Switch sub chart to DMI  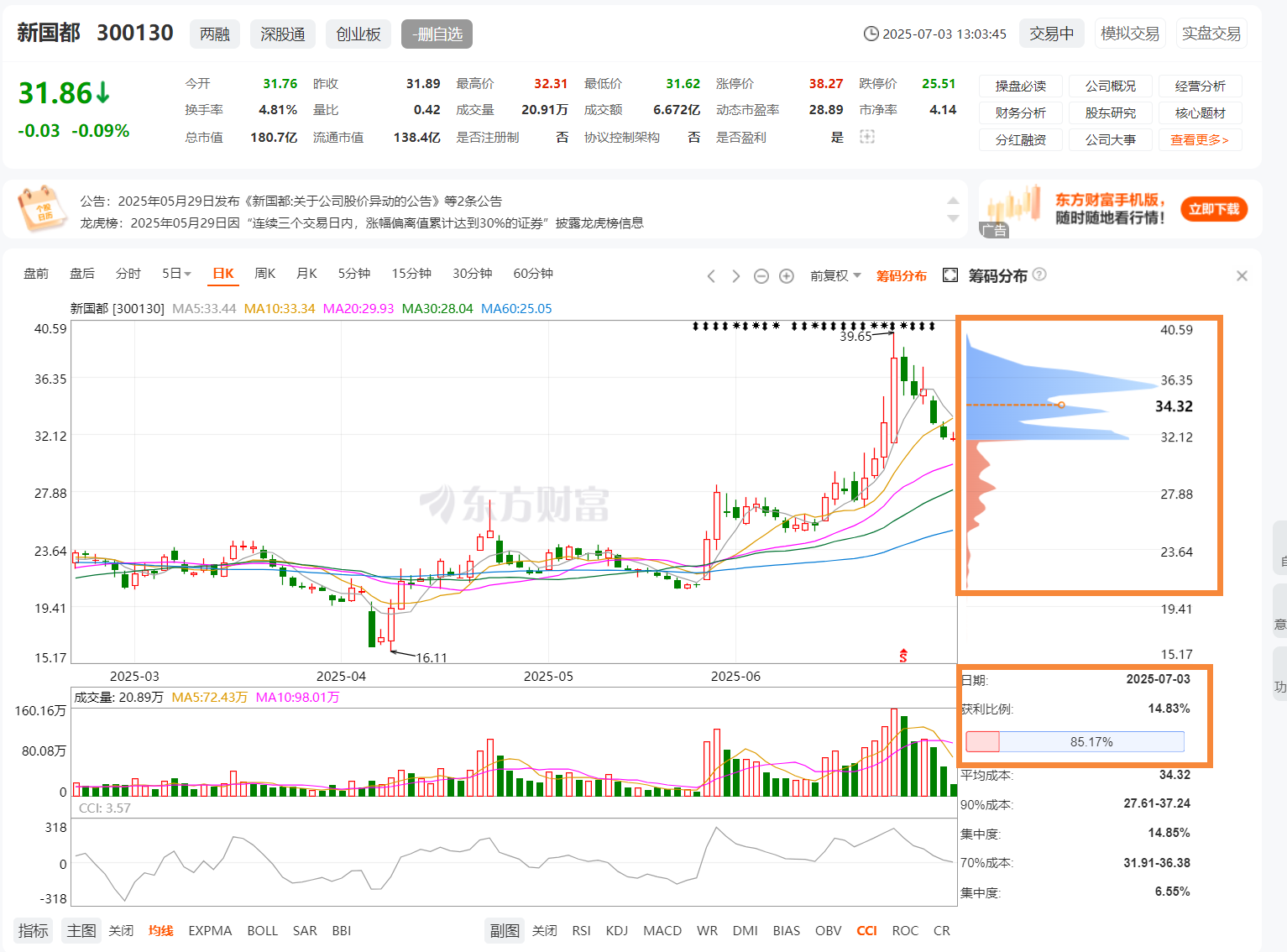pos(746,930)
